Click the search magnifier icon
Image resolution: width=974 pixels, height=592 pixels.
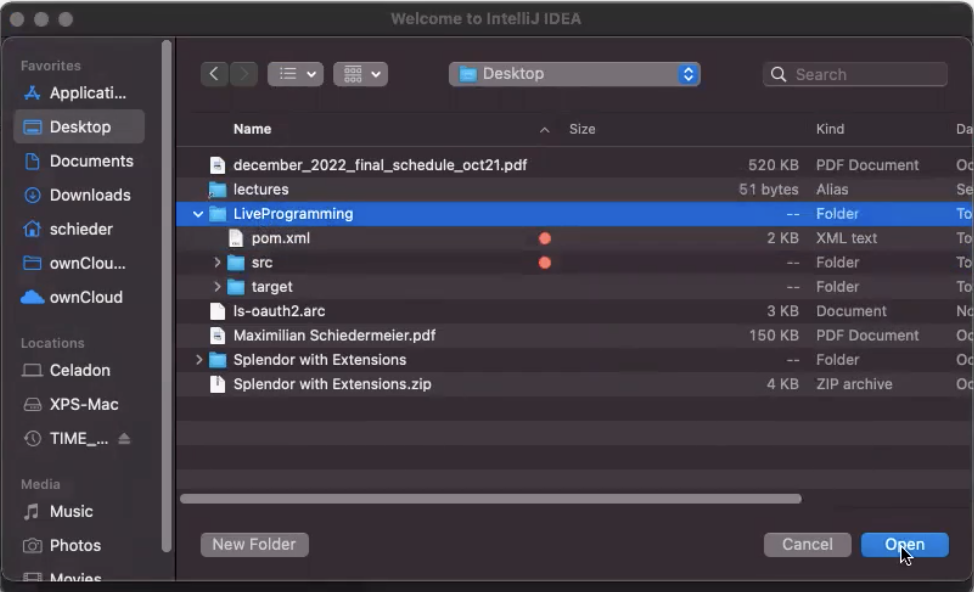click(778, 75)
